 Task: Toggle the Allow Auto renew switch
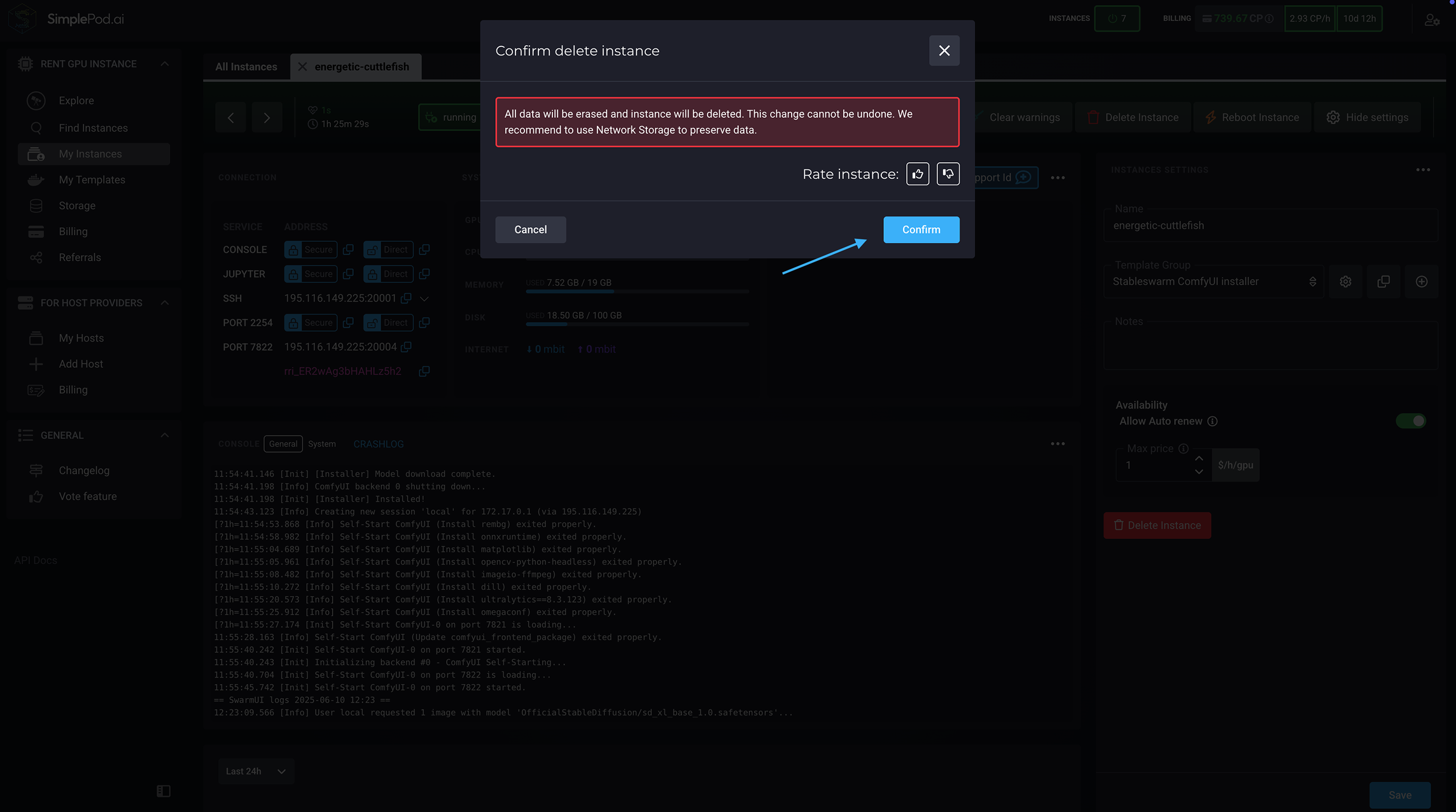1411,421
